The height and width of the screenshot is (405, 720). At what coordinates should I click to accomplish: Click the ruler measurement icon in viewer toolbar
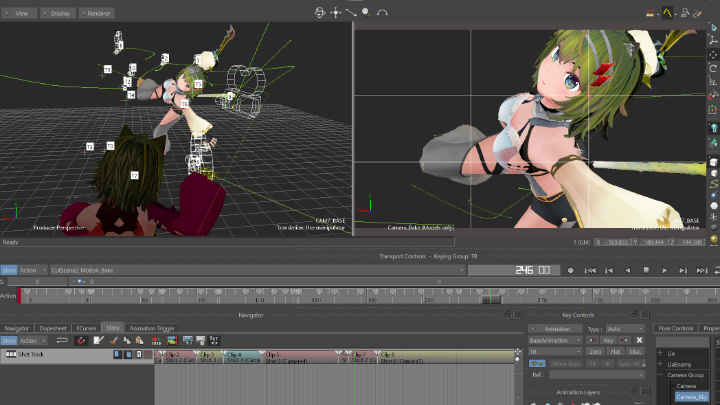tap(650, 13)
